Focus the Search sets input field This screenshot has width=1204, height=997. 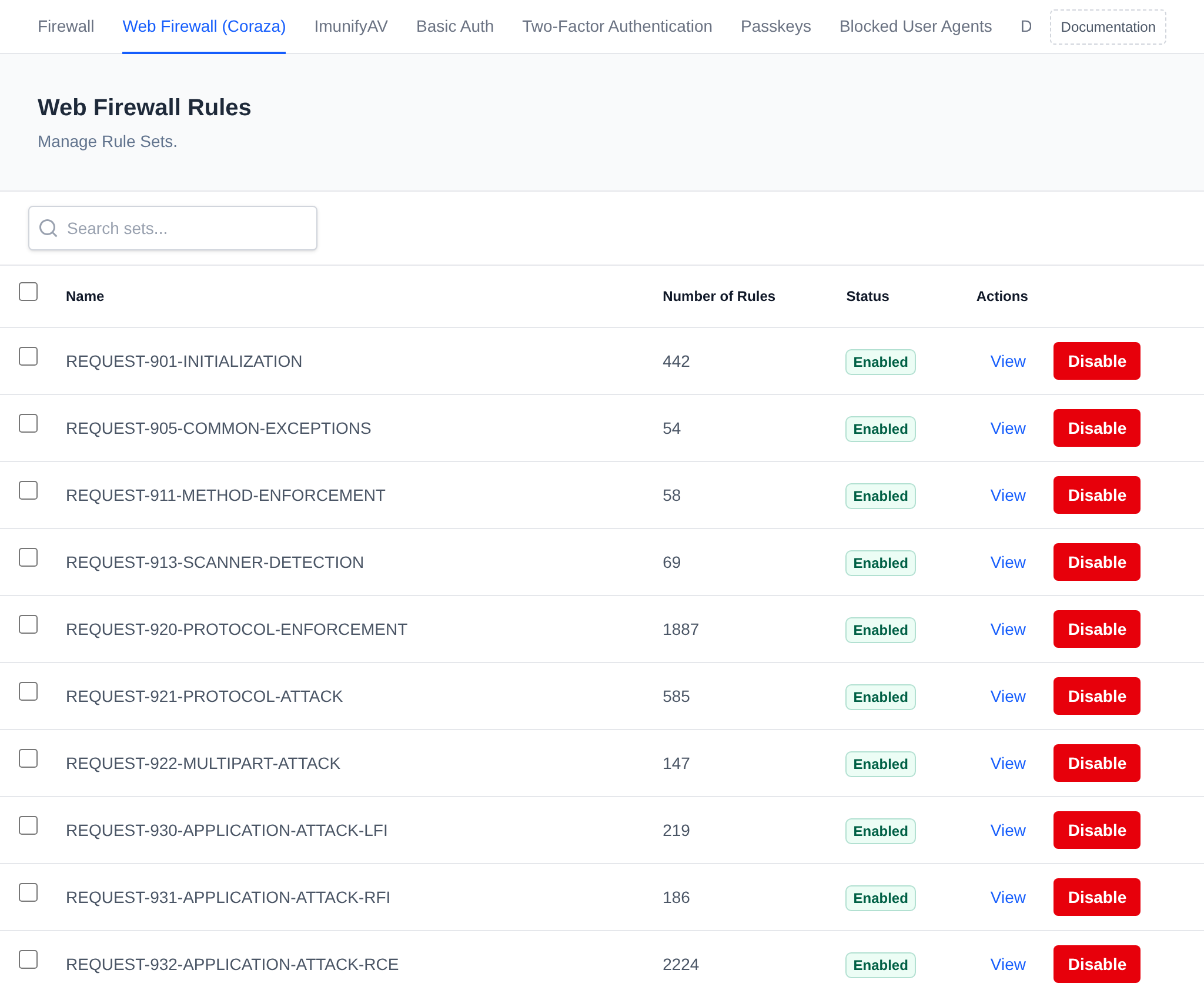[x=173, y=228]
